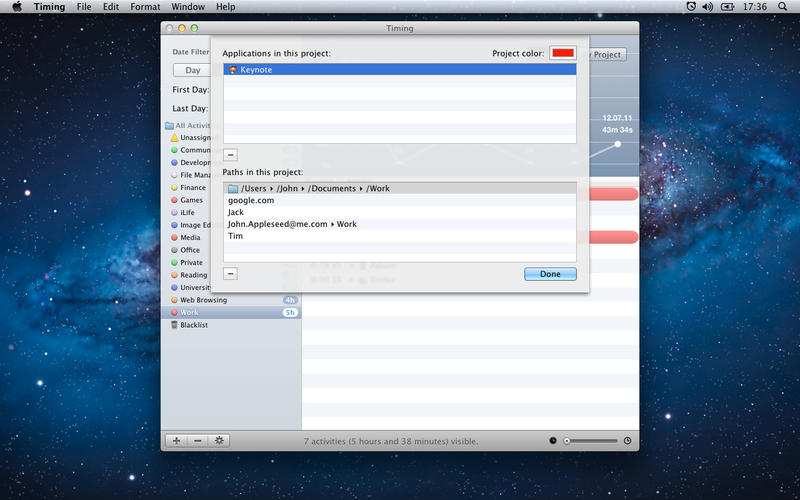
Task: Add a new project with plus button
Action: click(x=177, y=441)
